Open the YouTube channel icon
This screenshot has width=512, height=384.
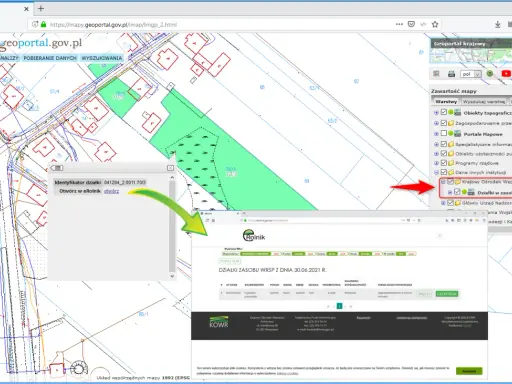coord(506,73)
